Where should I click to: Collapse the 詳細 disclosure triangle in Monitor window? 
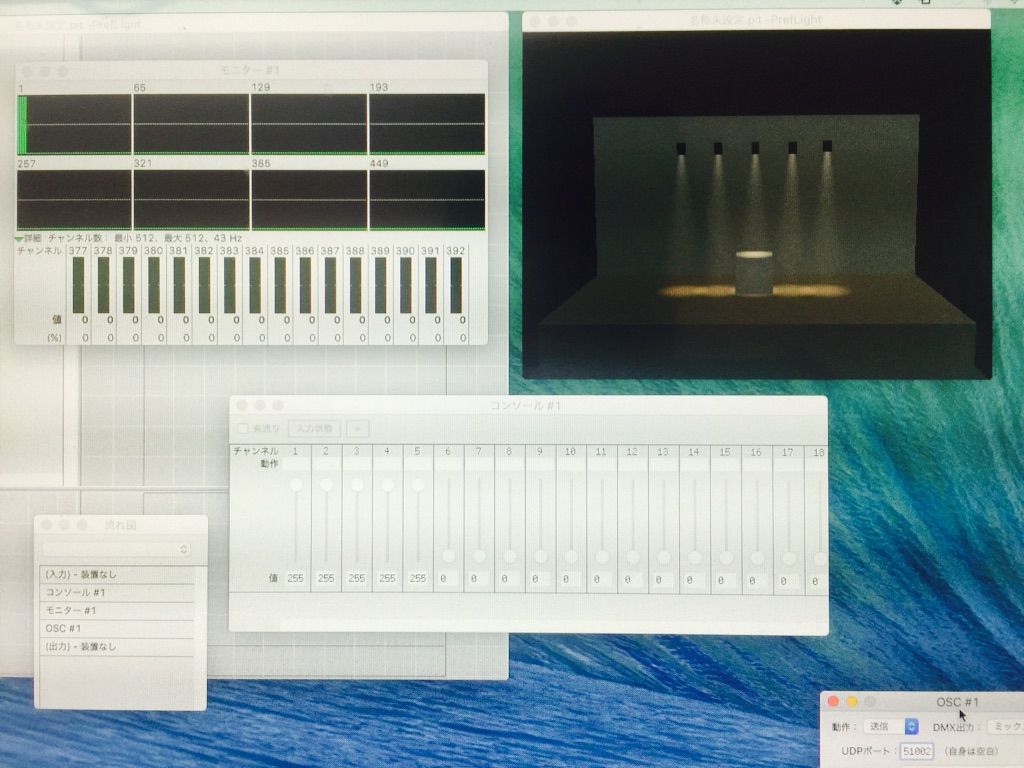19,239
